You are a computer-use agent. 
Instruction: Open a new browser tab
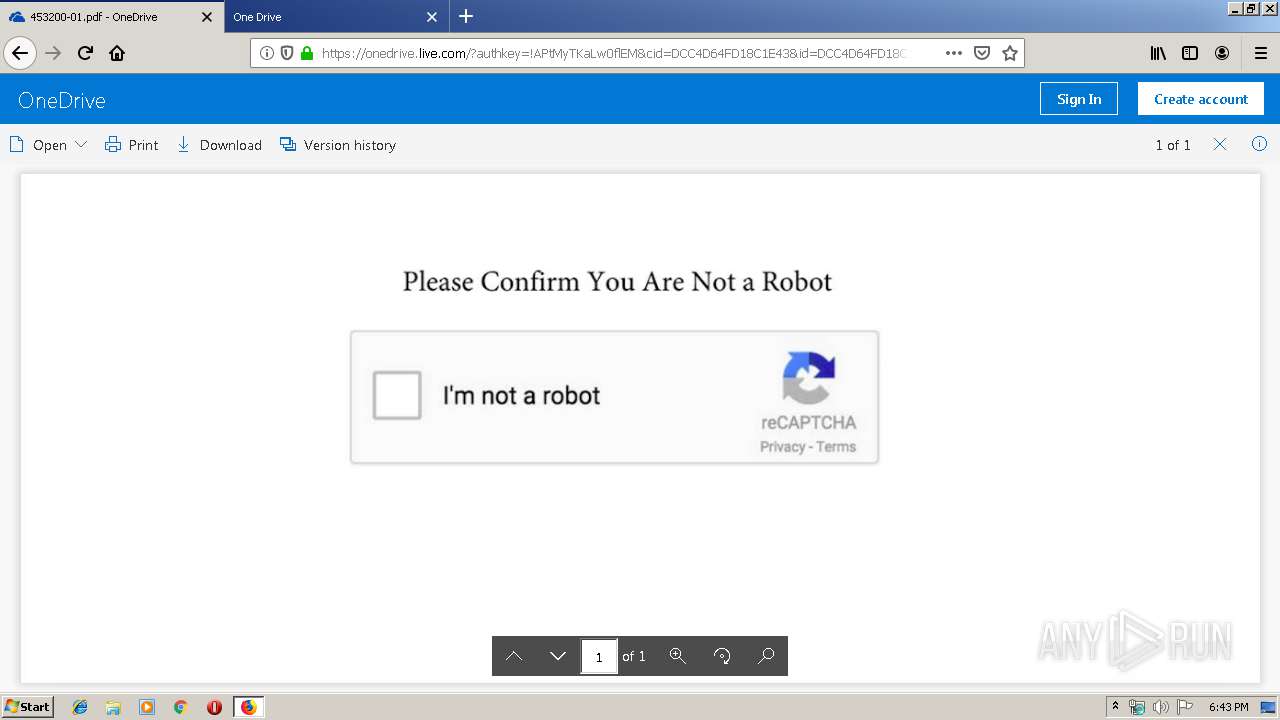pyautogui.click(x=466, y=16)
